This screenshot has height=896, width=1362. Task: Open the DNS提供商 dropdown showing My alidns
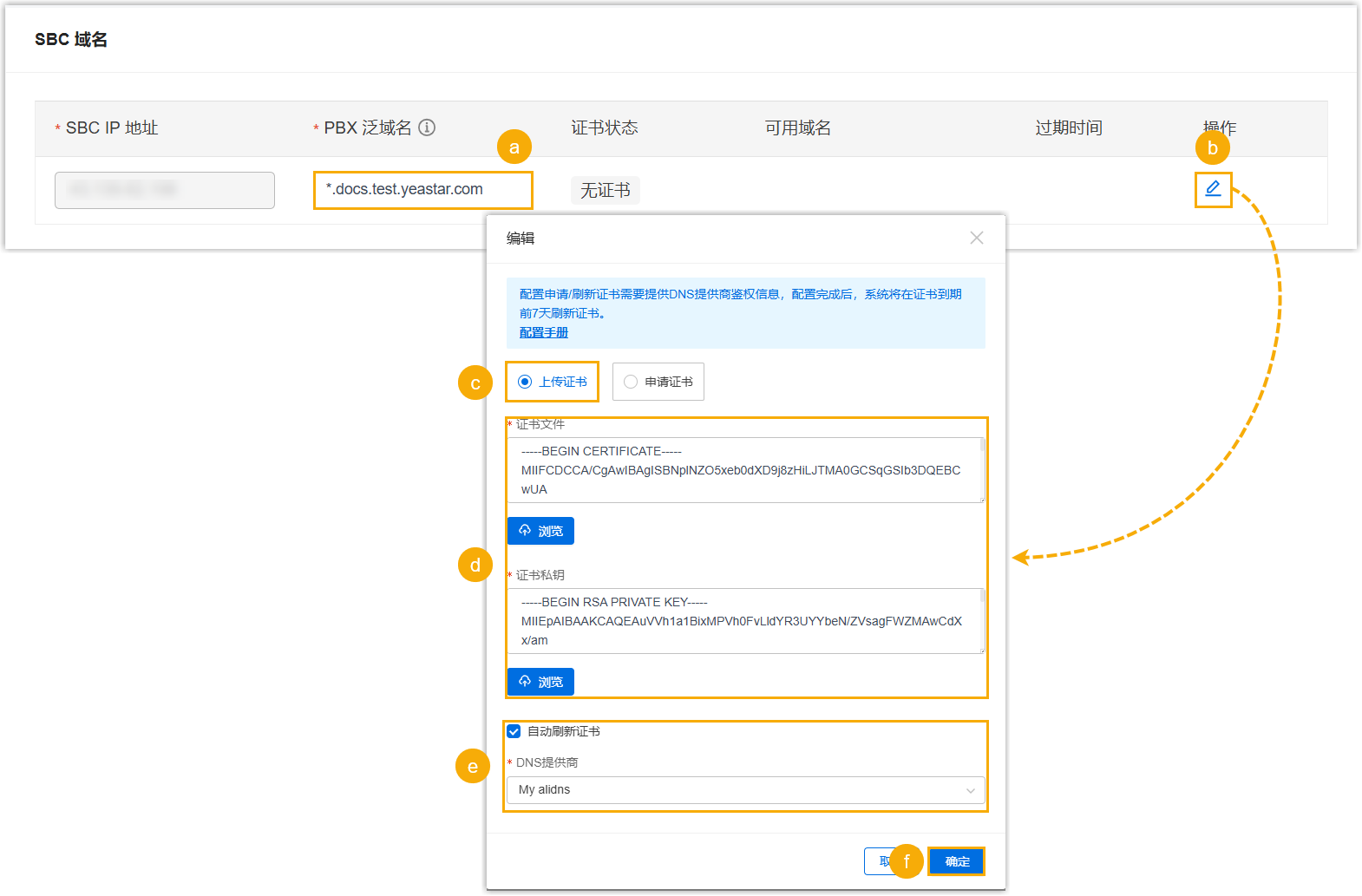pyautogui.click(x=737, y=790)
